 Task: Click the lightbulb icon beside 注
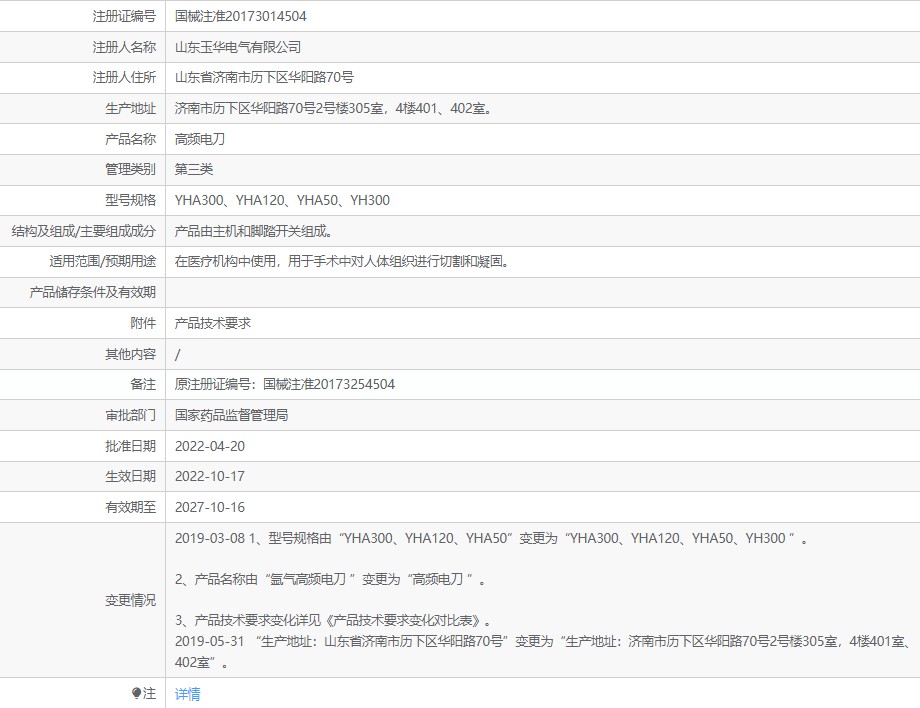click(137, 693)
